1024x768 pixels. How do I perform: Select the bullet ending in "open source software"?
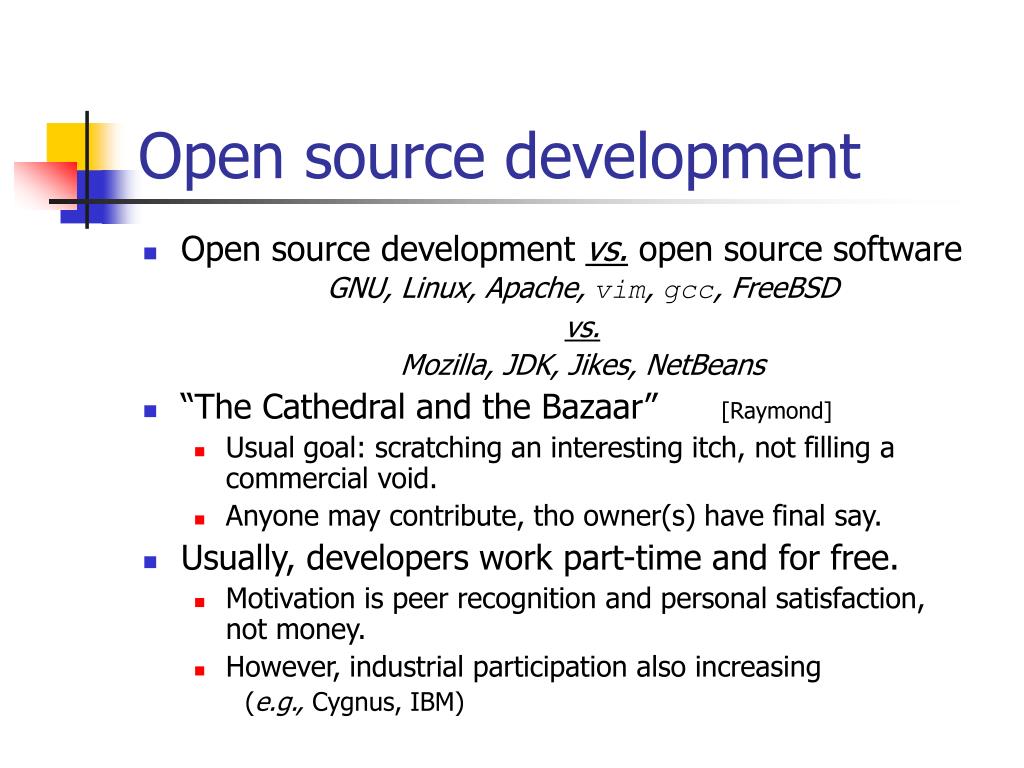[571, 249]
